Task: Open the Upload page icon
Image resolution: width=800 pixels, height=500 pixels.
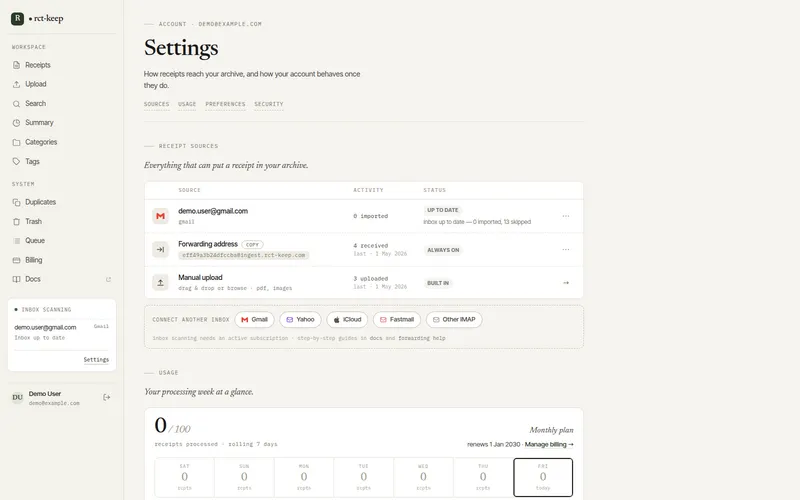Action: coord(16,84)
